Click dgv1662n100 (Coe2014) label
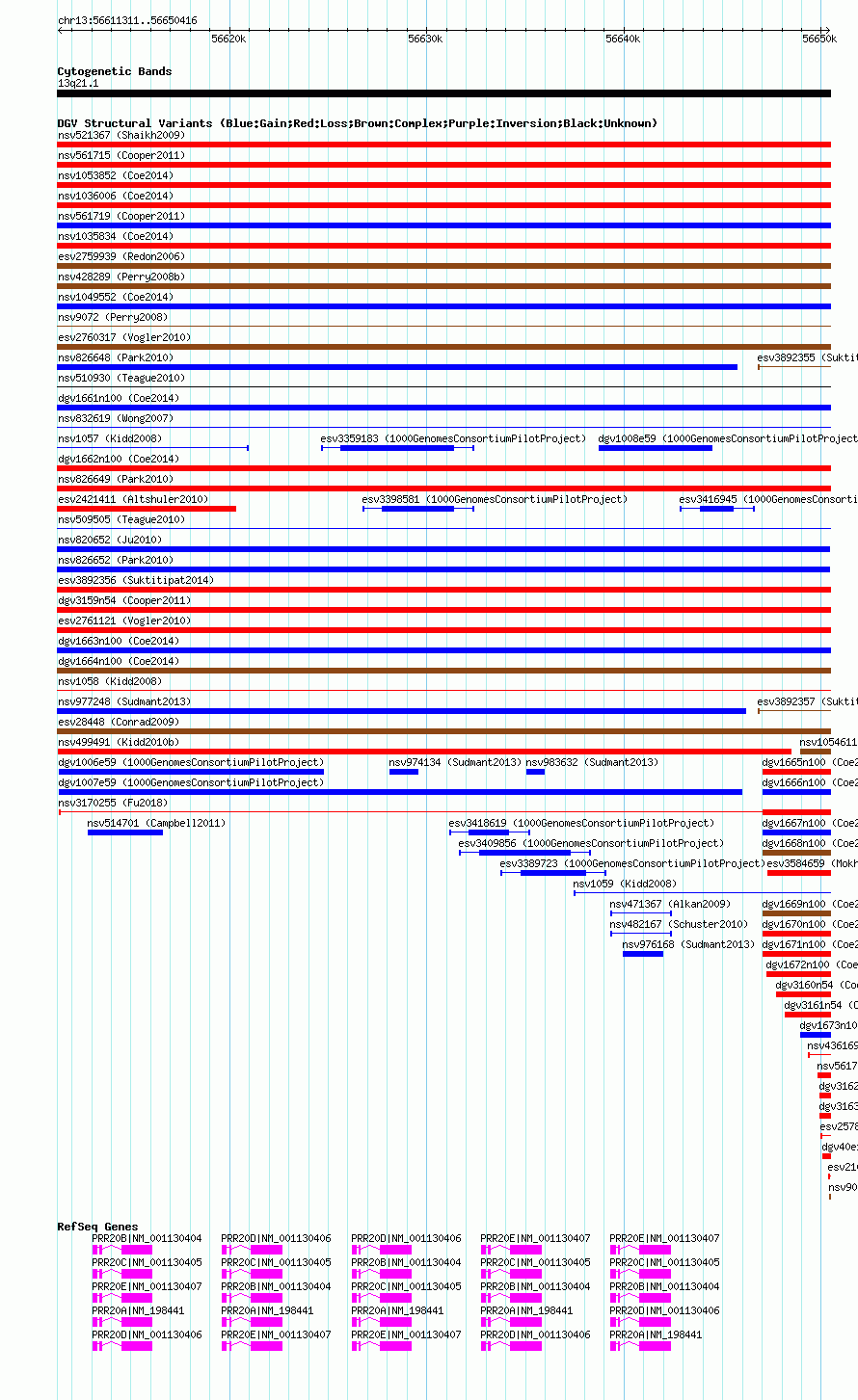The width and height of the screenshot is (858, 1400). (119, 459)
